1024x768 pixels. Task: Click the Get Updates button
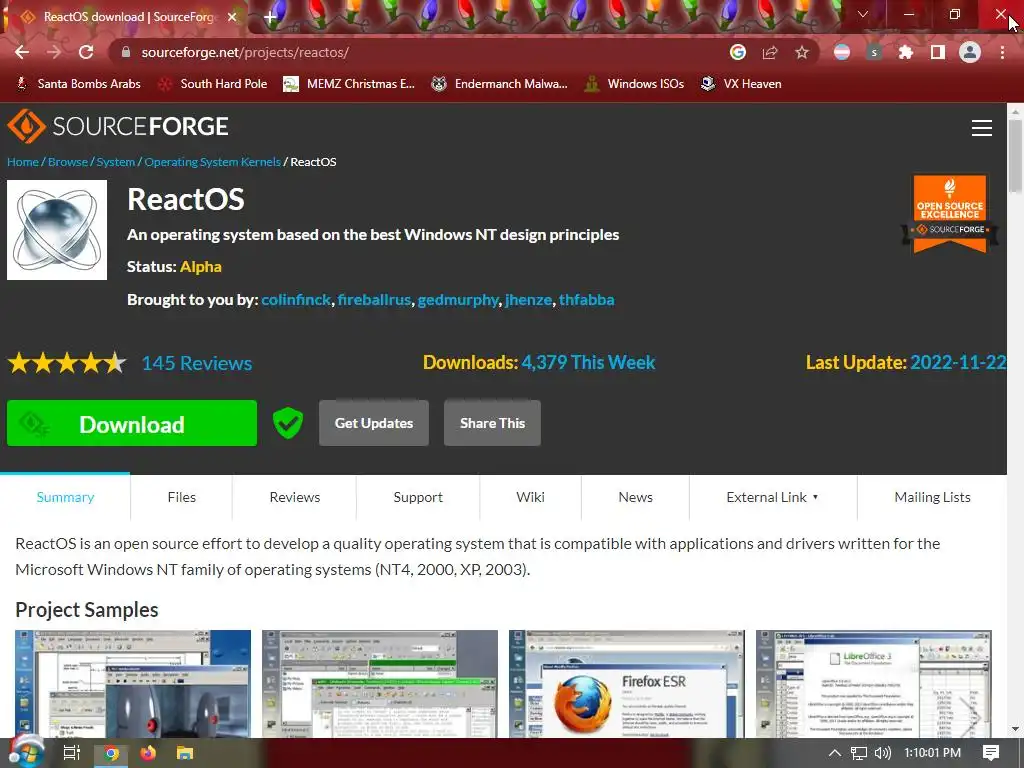(x=374, y=423)
